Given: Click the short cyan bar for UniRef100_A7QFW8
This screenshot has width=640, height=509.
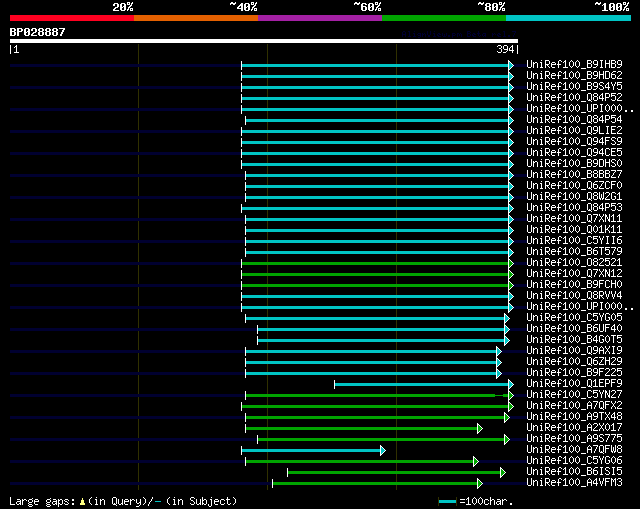Looking at the screenshot, I should pyautogui.click(x=311, y=451).
